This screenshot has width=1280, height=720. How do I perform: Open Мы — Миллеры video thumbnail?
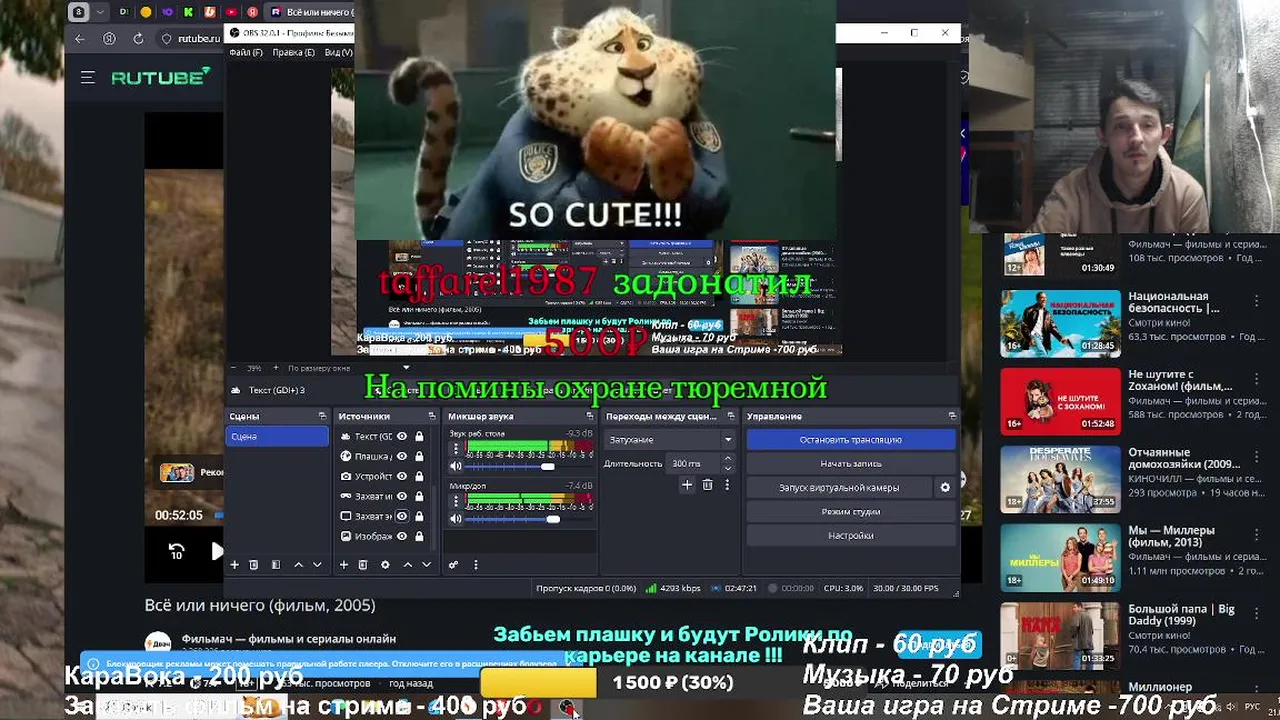(1061, 557)
